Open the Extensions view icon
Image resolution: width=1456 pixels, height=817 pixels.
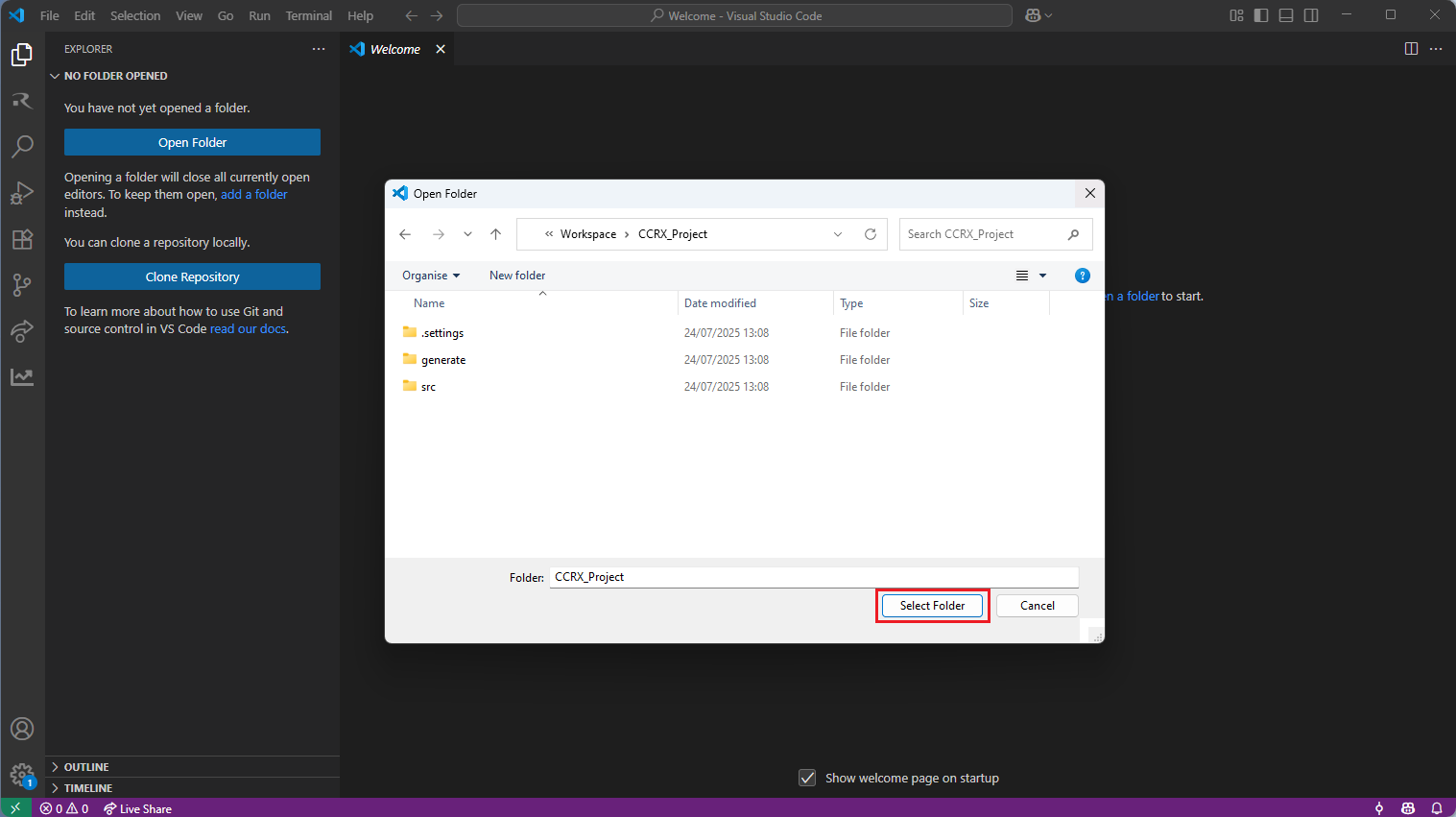pos(22,239)
